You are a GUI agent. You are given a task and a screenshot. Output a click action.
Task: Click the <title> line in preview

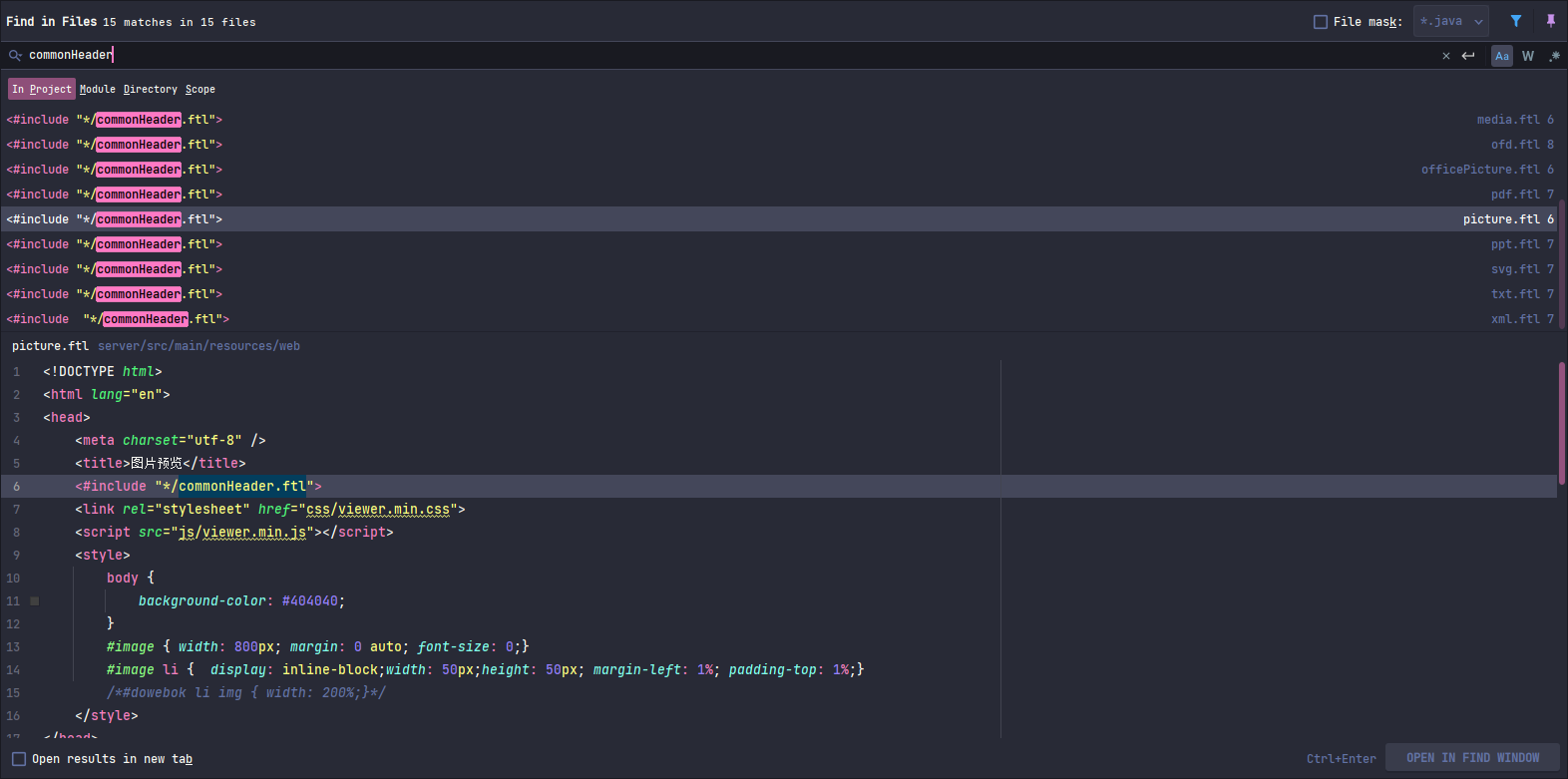161,464
